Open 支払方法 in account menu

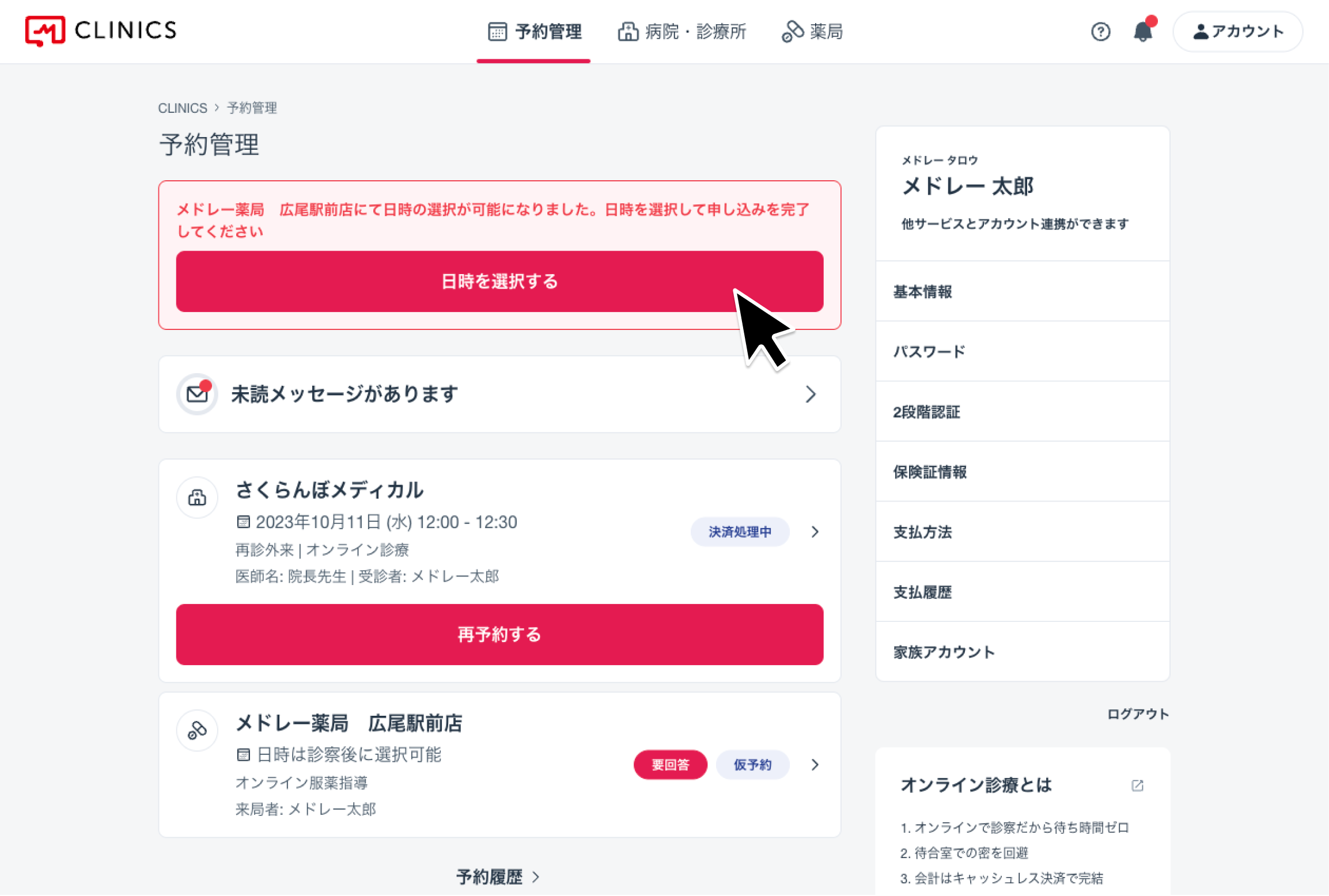(1023, 532)
